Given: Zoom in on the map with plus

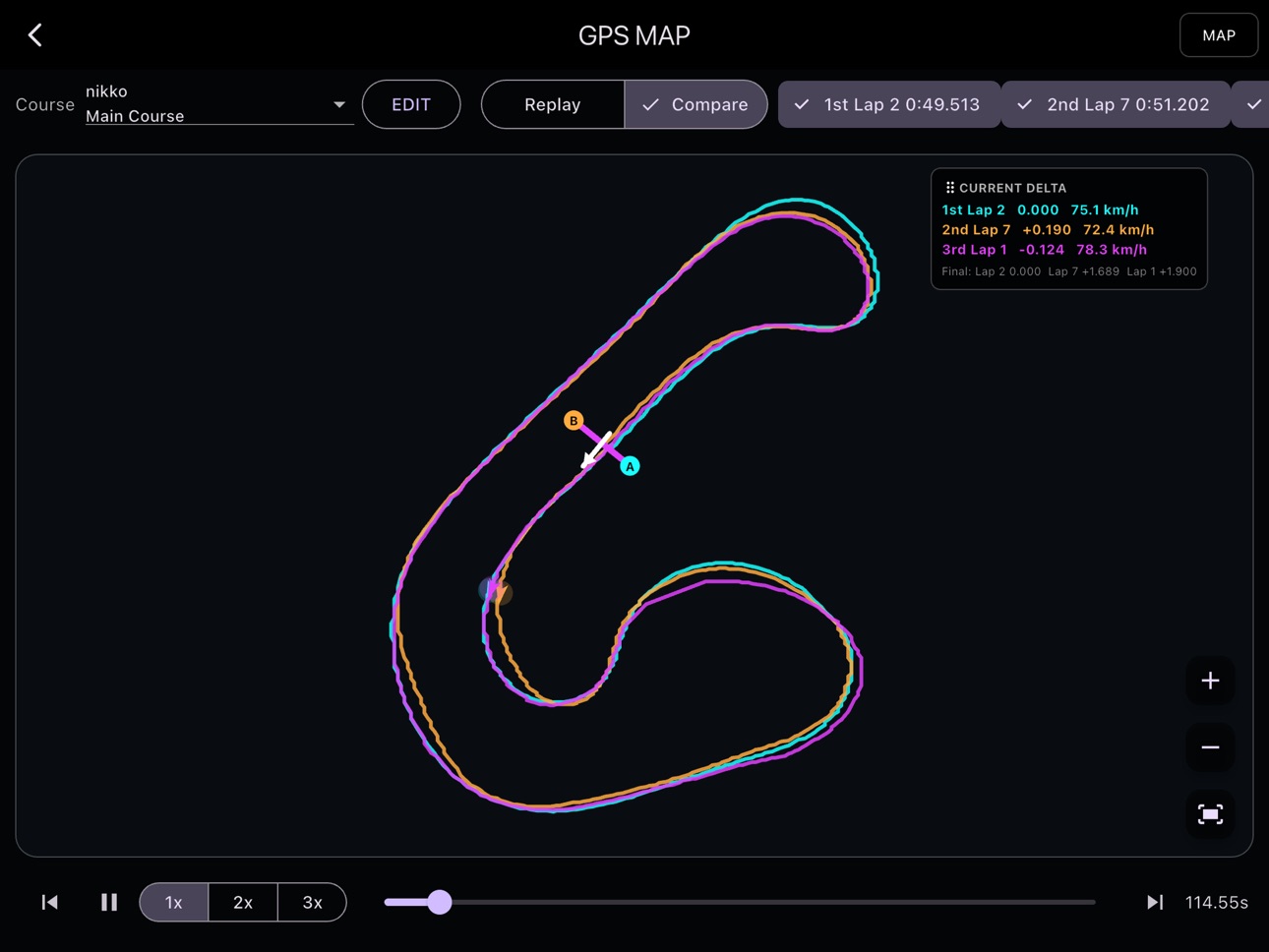Looking at the screenshot, I should [1210, 681].
